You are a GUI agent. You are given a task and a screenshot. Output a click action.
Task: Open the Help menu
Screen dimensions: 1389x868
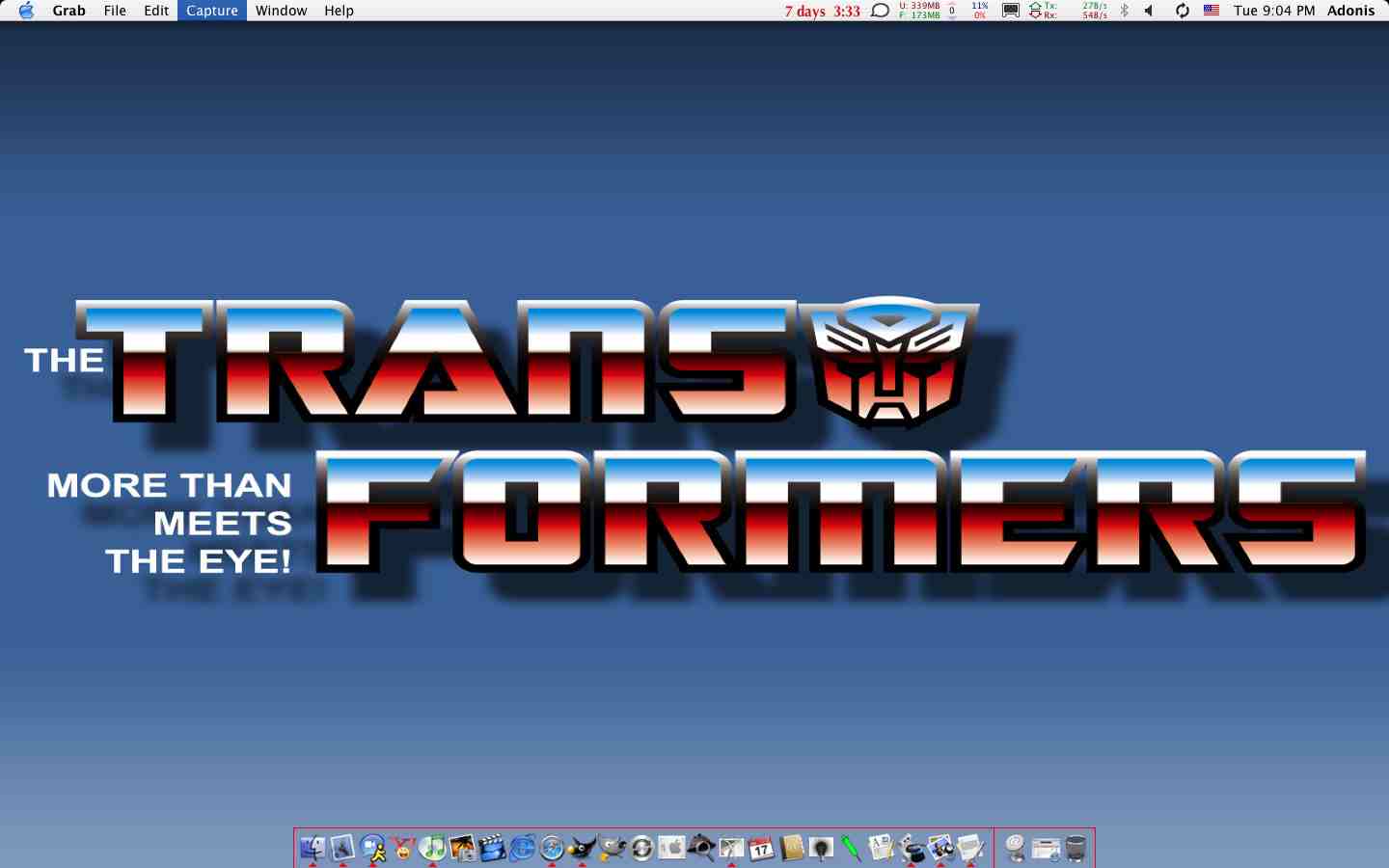coord(339,11)
